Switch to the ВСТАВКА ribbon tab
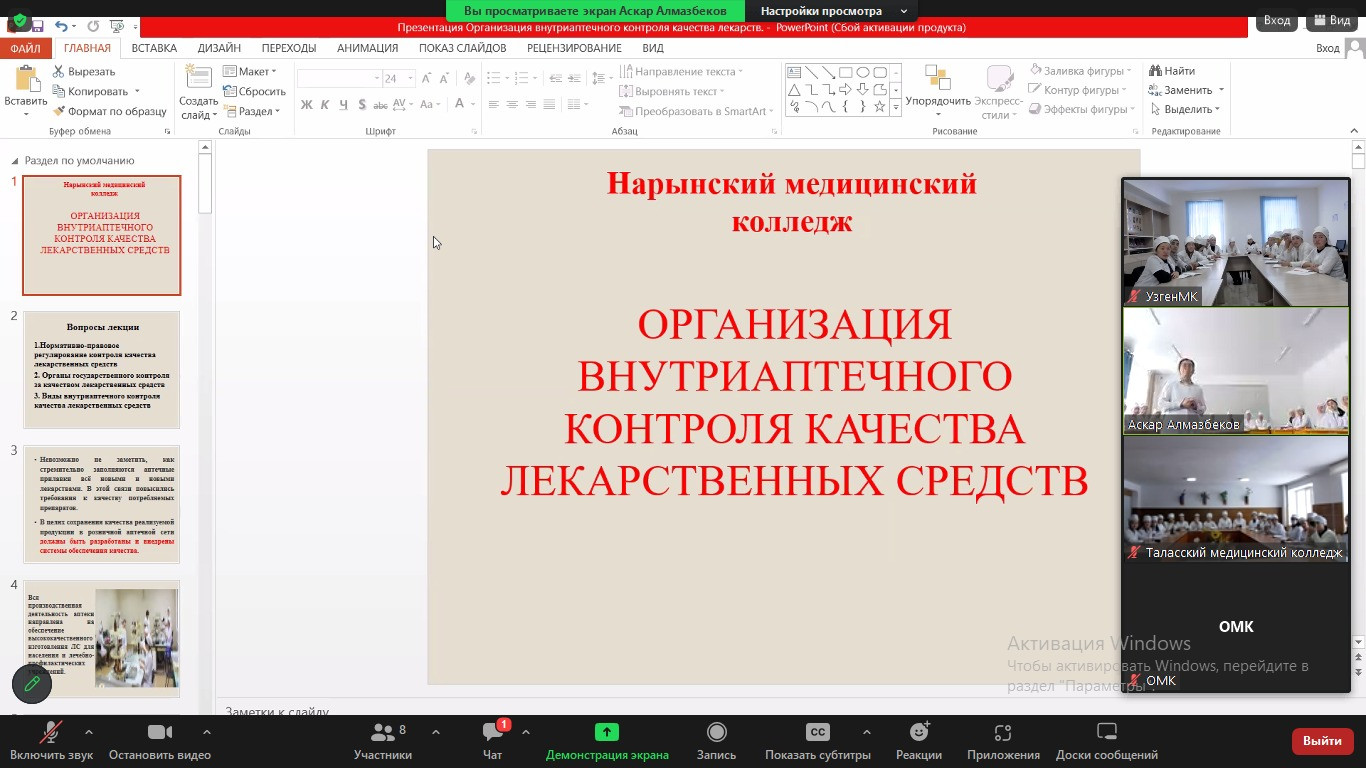 pyautogui.click(x=154, y=48)
